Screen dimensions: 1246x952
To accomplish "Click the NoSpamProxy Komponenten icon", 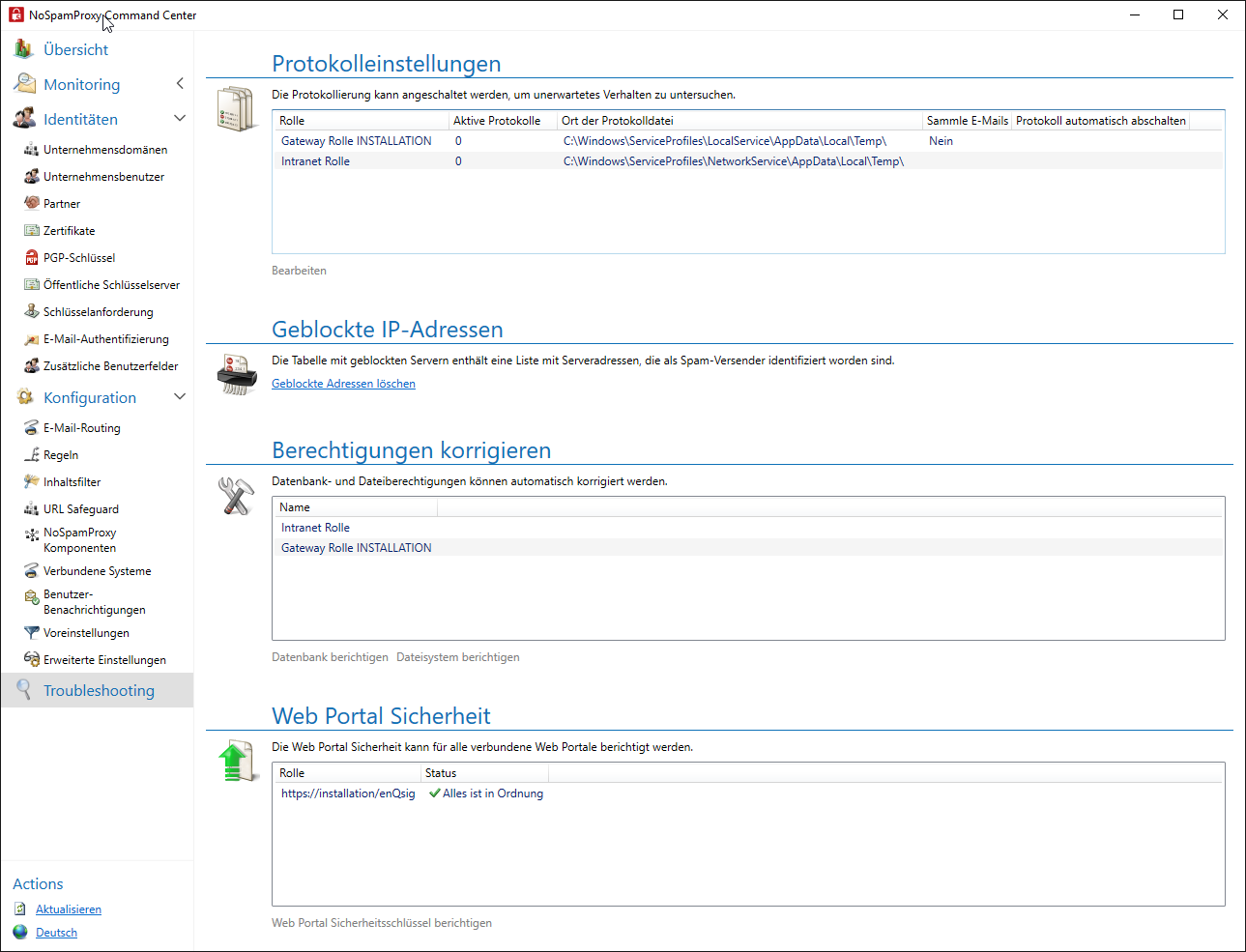I will [x=32, y=534].
